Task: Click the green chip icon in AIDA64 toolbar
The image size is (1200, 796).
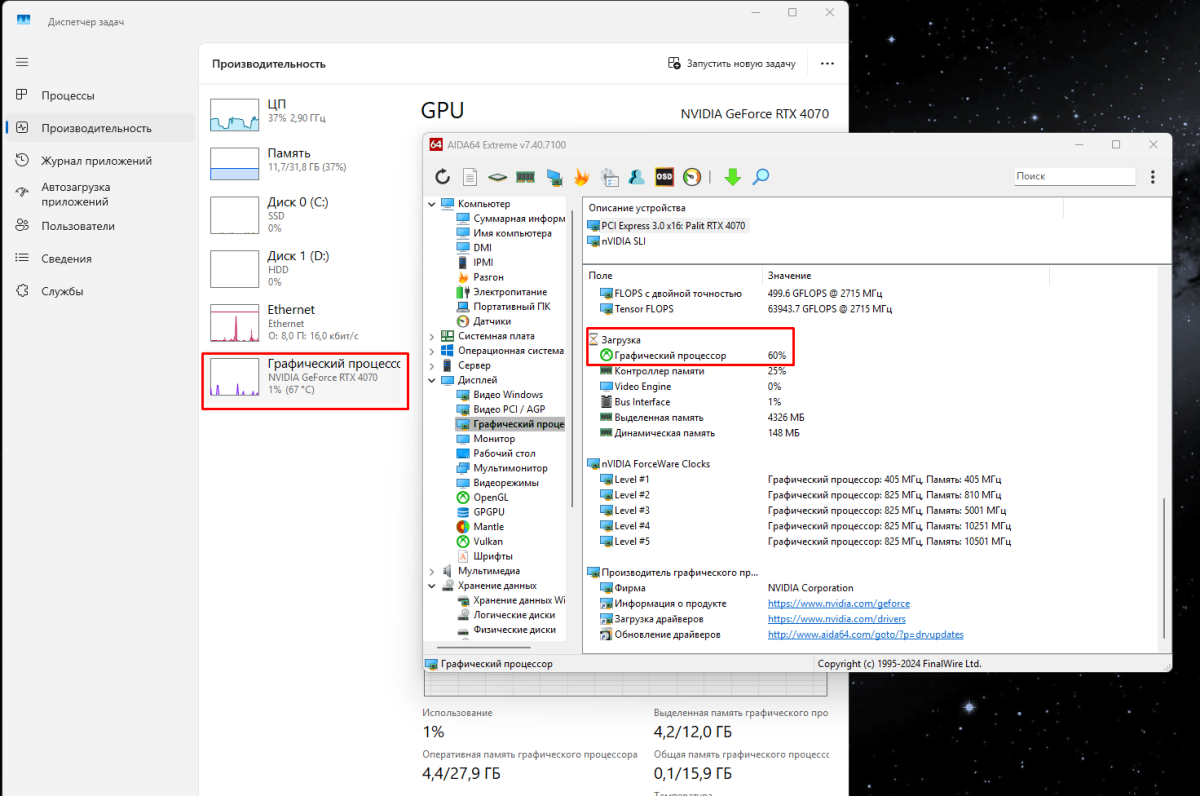Action: (x=497, y=177)
